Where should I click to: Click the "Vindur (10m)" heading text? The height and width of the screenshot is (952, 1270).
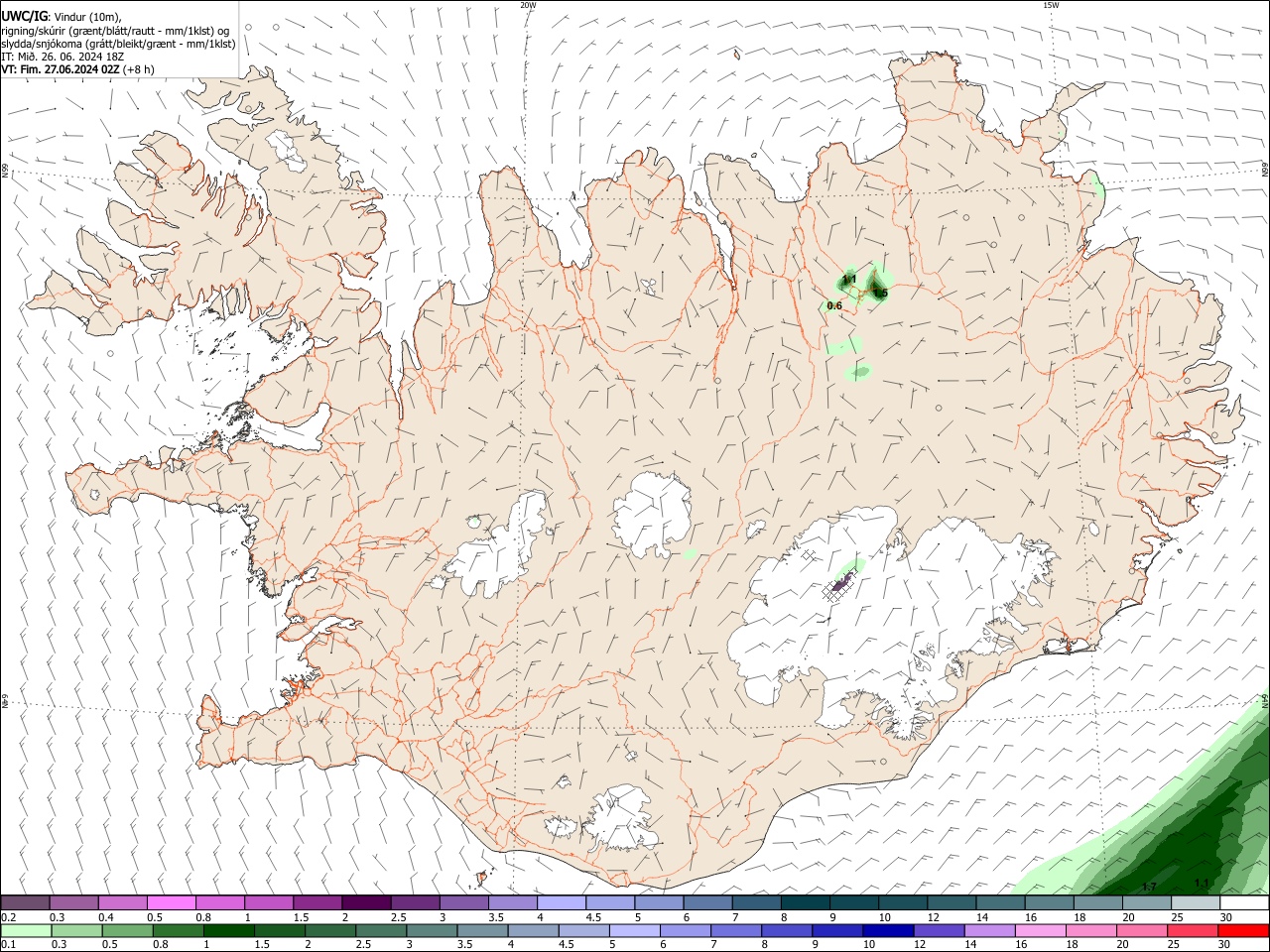[x=86, y=17]
